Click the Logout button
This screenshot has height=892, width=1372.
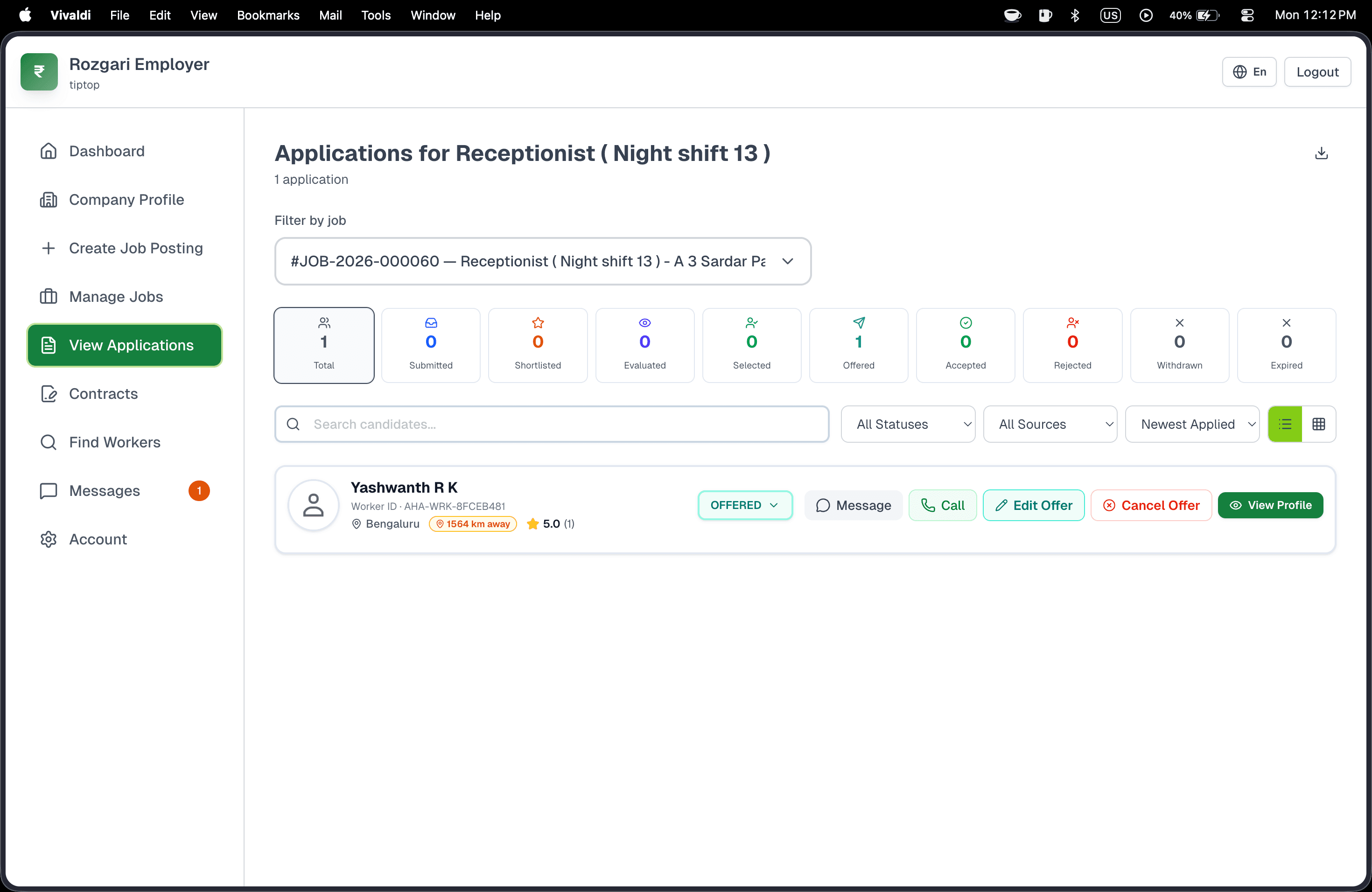click(x=1317, y=72)
